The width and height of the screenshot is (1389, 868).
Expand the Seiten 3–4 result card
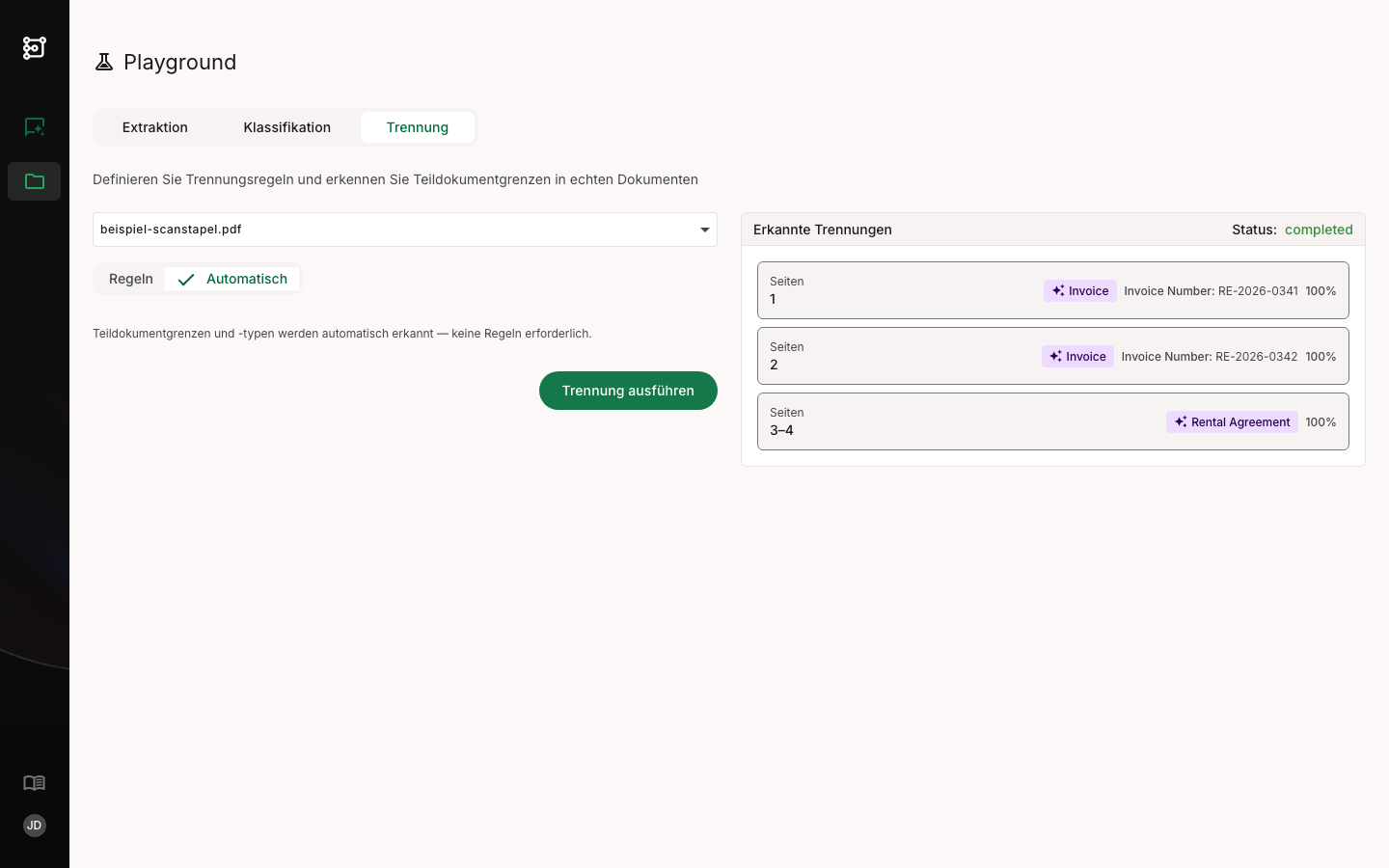pos(1053,421)
